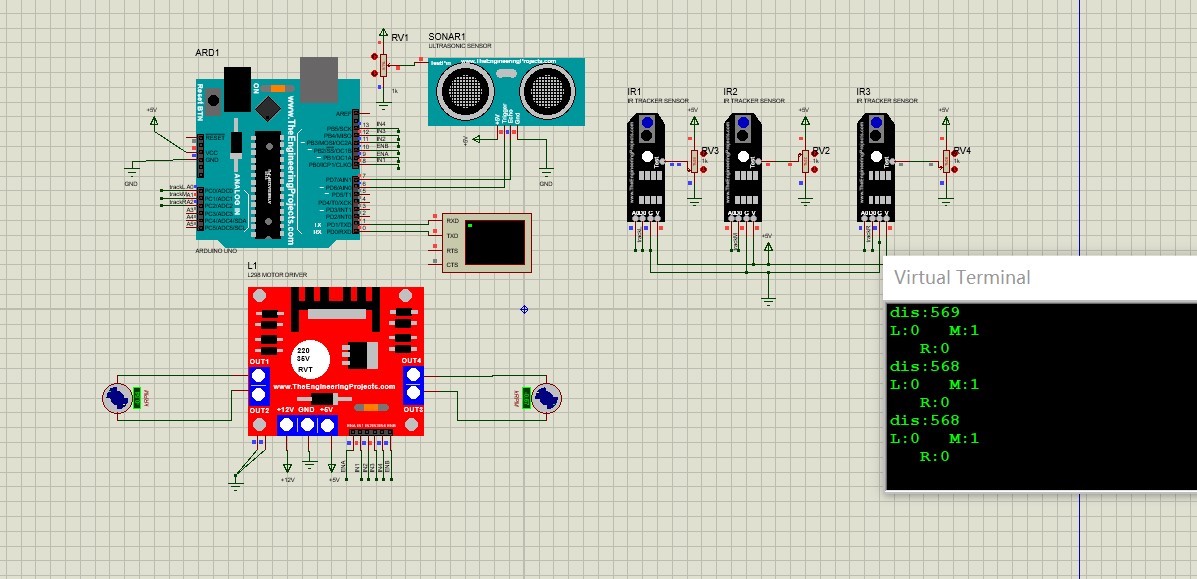Click the 'ARDUINO UNO' label under the board
Screen dimensions: 1197x579
(216, 251)
